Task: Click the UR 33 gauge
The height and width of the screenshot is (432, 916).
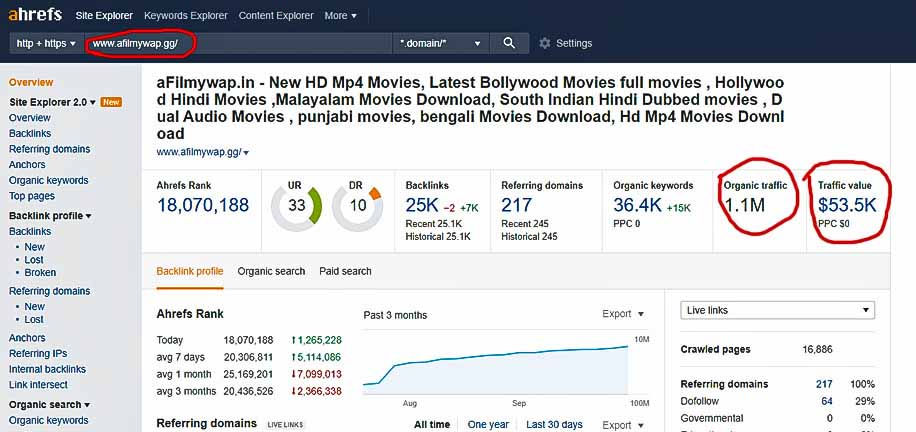Action: click(x=297, y=206)
